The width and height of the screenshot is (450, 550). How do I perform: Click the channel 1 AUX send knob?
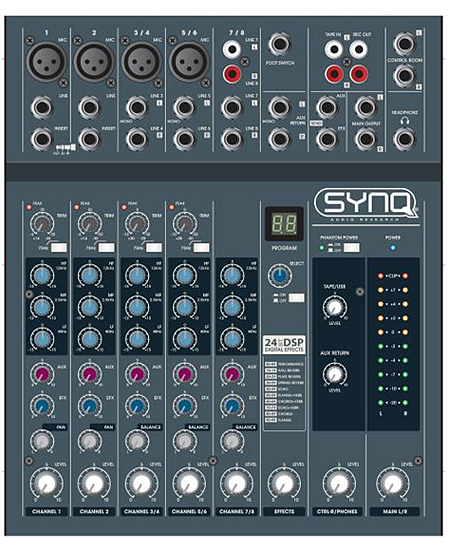click(x=42, y=374)
